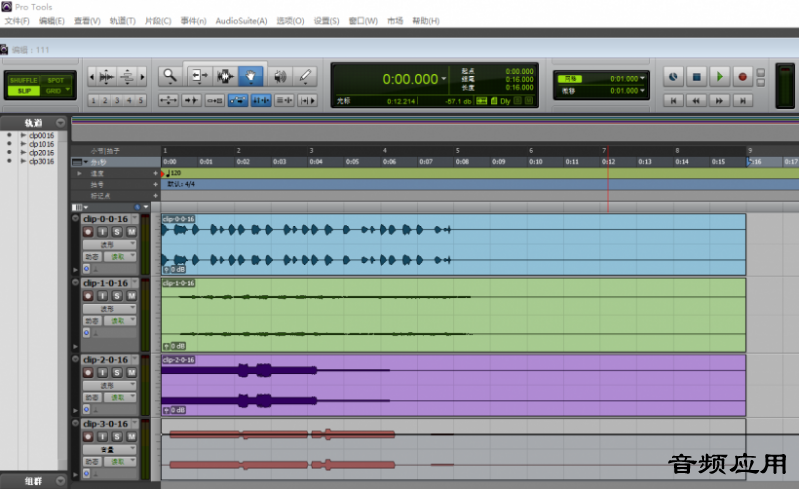Open track name dropdown arrow for clip-2-0-16
This screenshot has width=799, height=489.
(x=135, y=360)
